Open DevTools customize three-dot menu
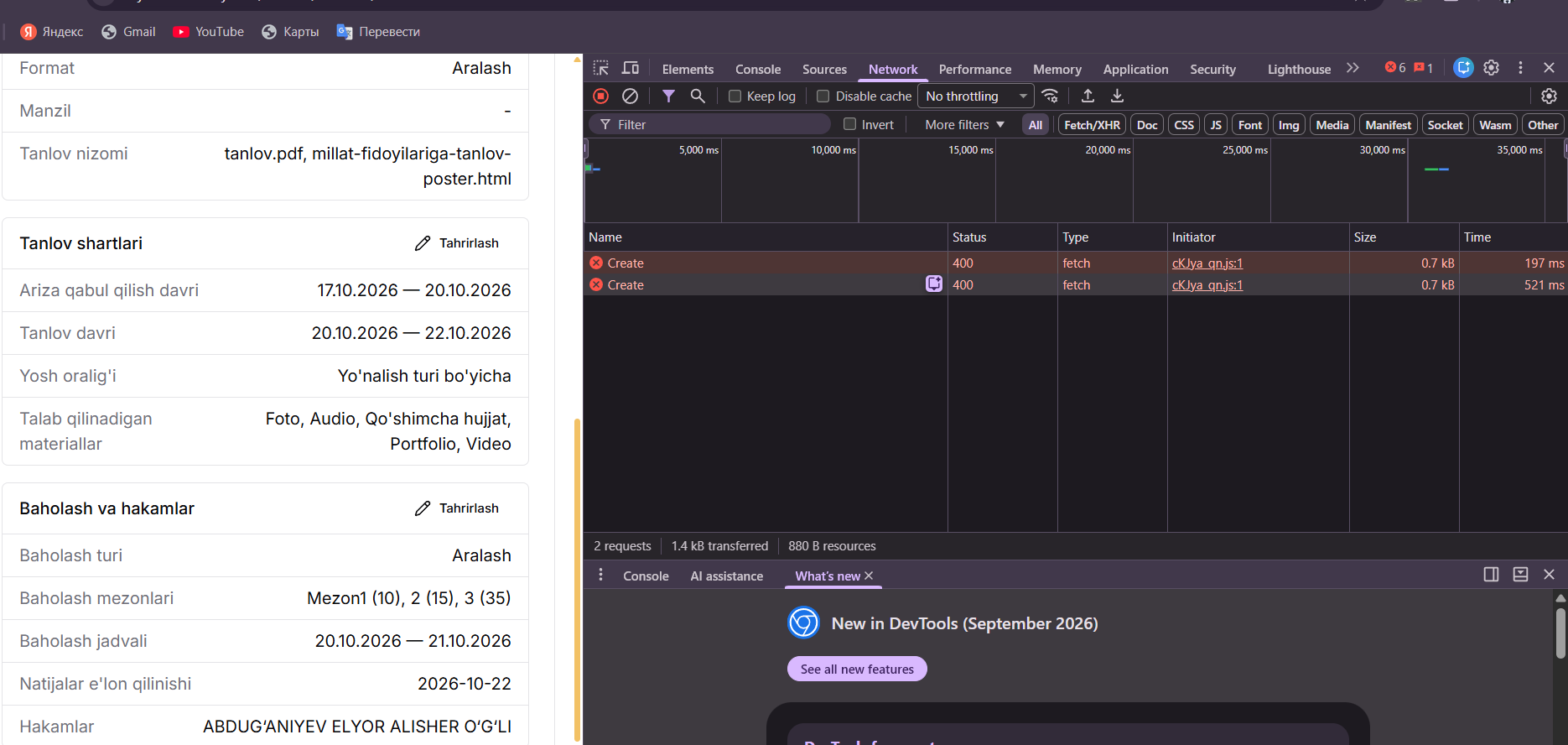 point(1520,68)
